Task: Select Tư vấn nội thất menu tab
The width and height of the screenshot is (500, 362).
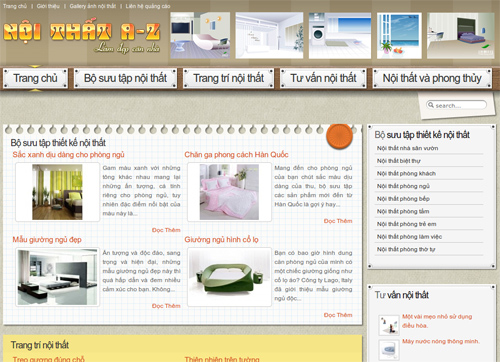Action: coord(323,78)
